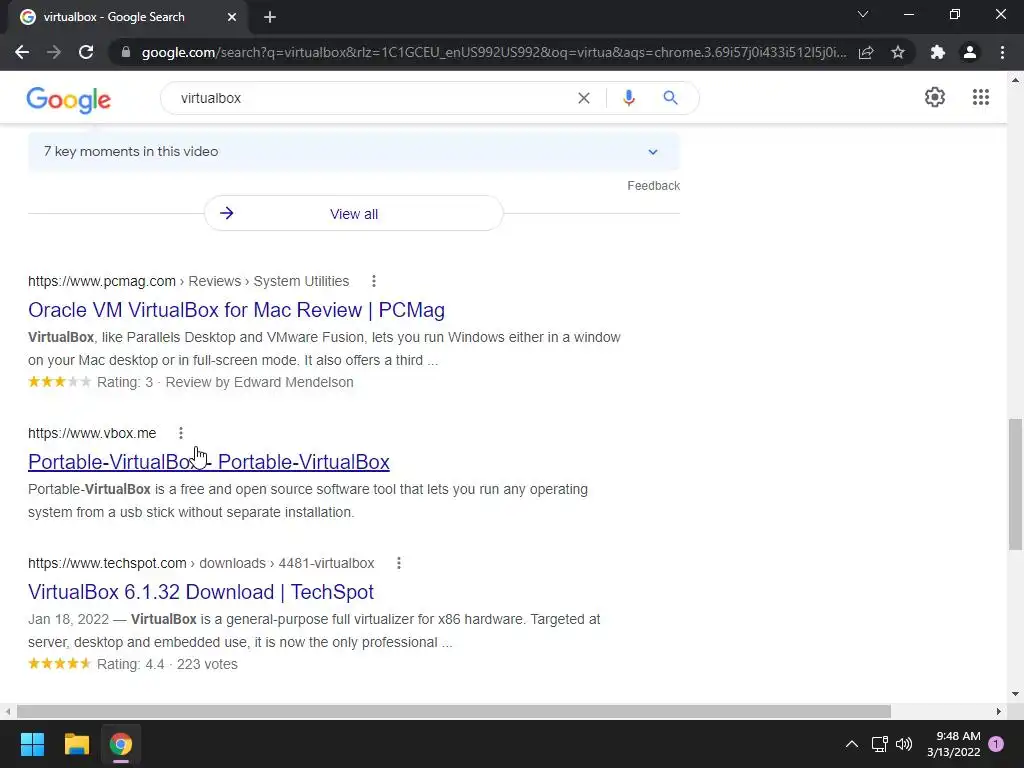Viewport: 1024px width, 768px height.
Task: Click the View all button
Action: click(353, 214)
